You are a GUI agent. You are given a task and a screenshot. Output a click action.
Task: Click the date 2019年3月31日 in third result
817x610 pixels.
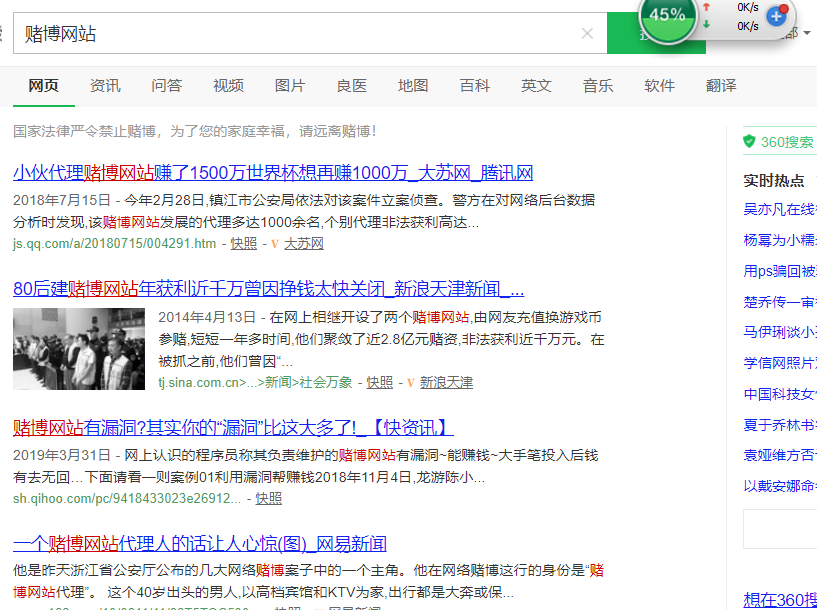coord(61,455)
